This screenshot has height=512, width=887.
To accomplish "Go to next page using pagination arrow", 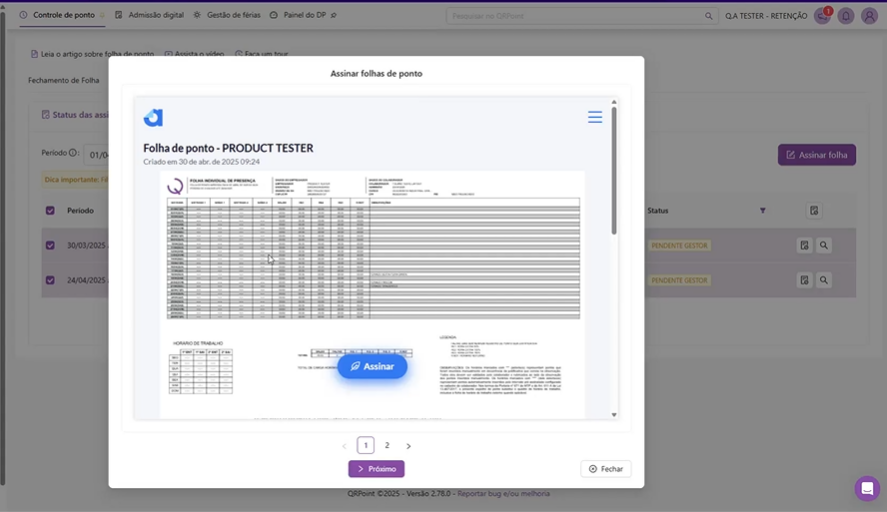I will (x=408, y=446).
